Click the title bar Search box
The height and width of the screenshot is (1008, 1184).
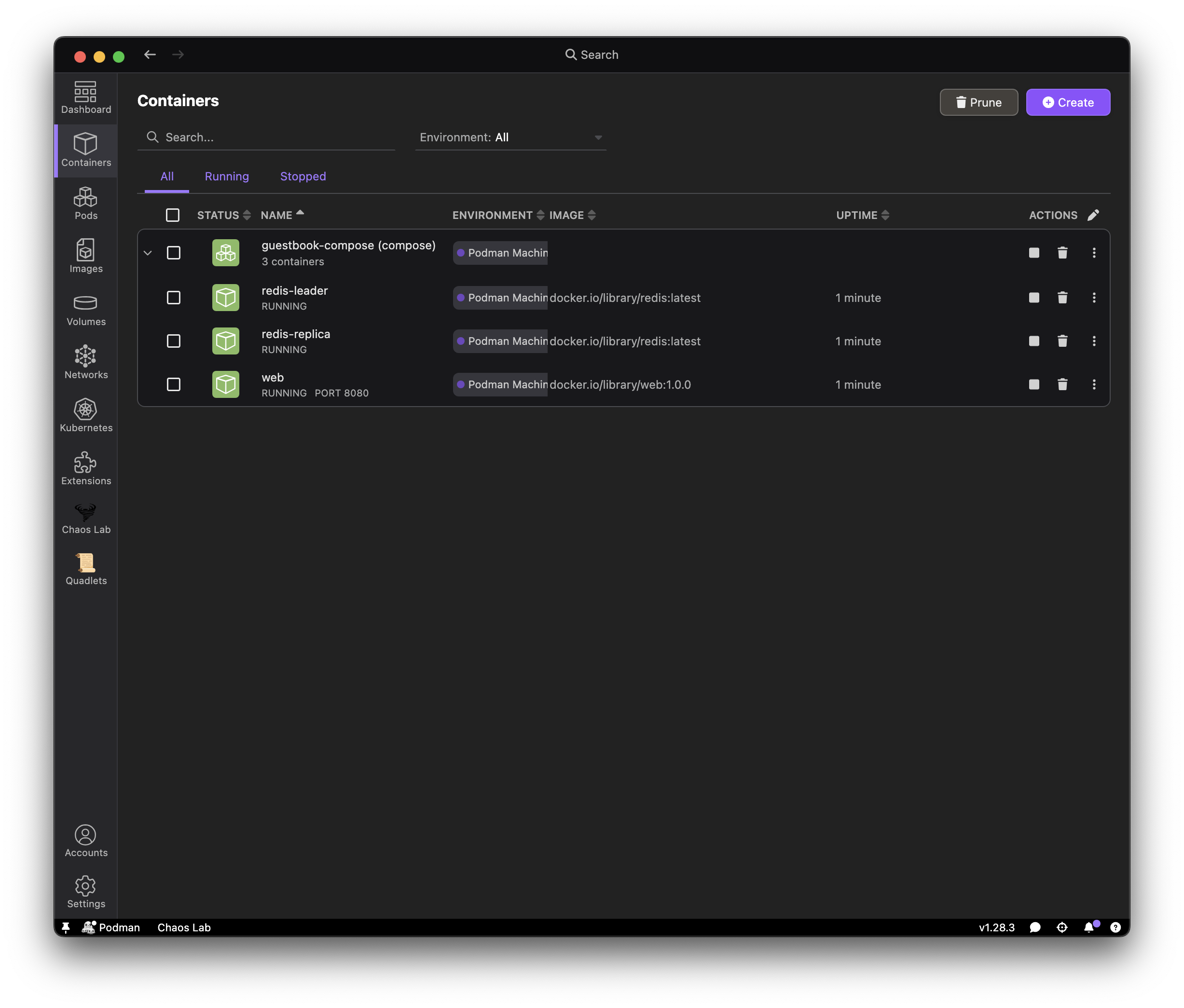coord(592,54)
